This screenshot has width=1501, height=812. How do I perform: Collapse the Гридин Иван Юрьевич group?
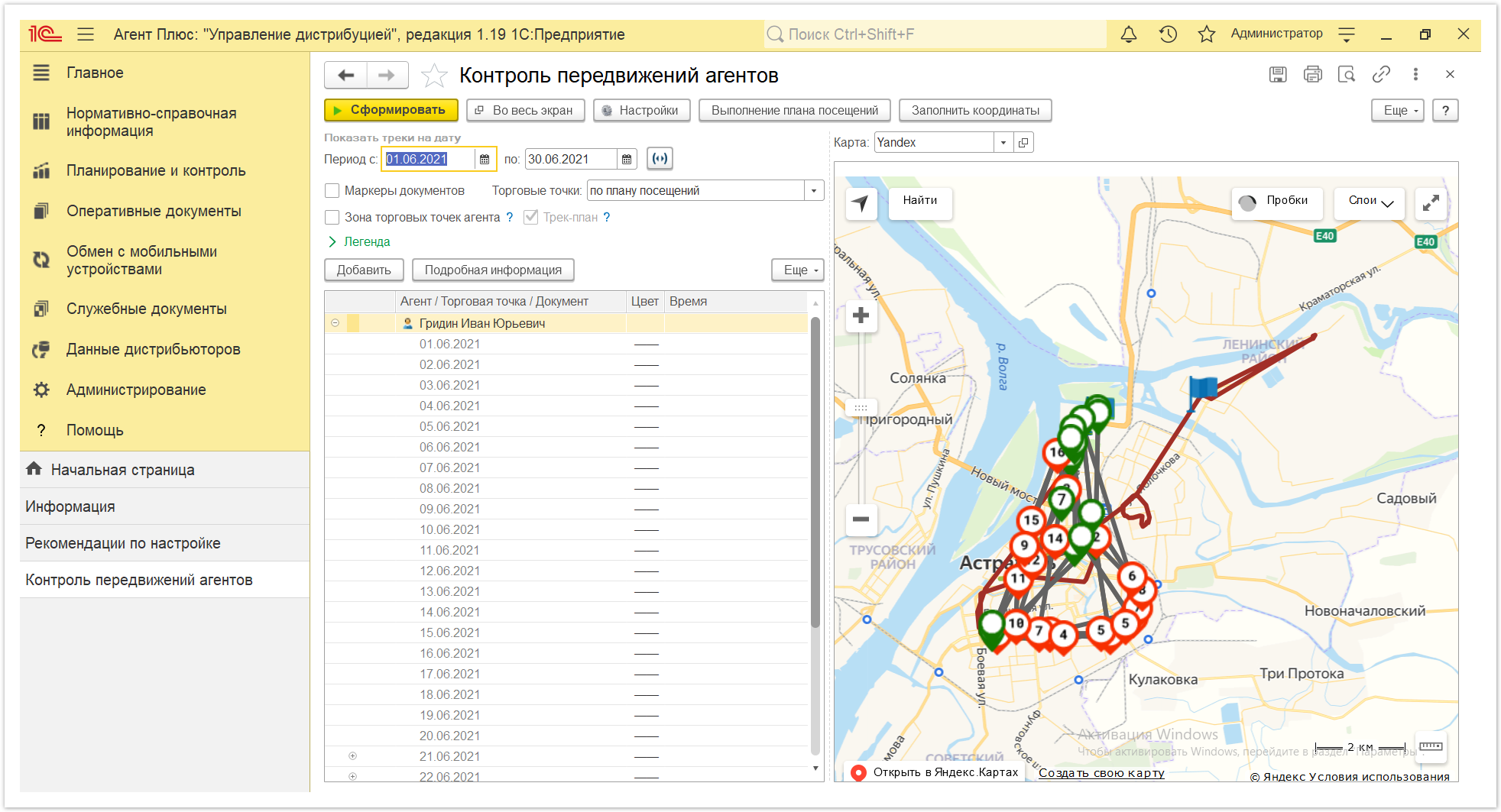point(335,323)
